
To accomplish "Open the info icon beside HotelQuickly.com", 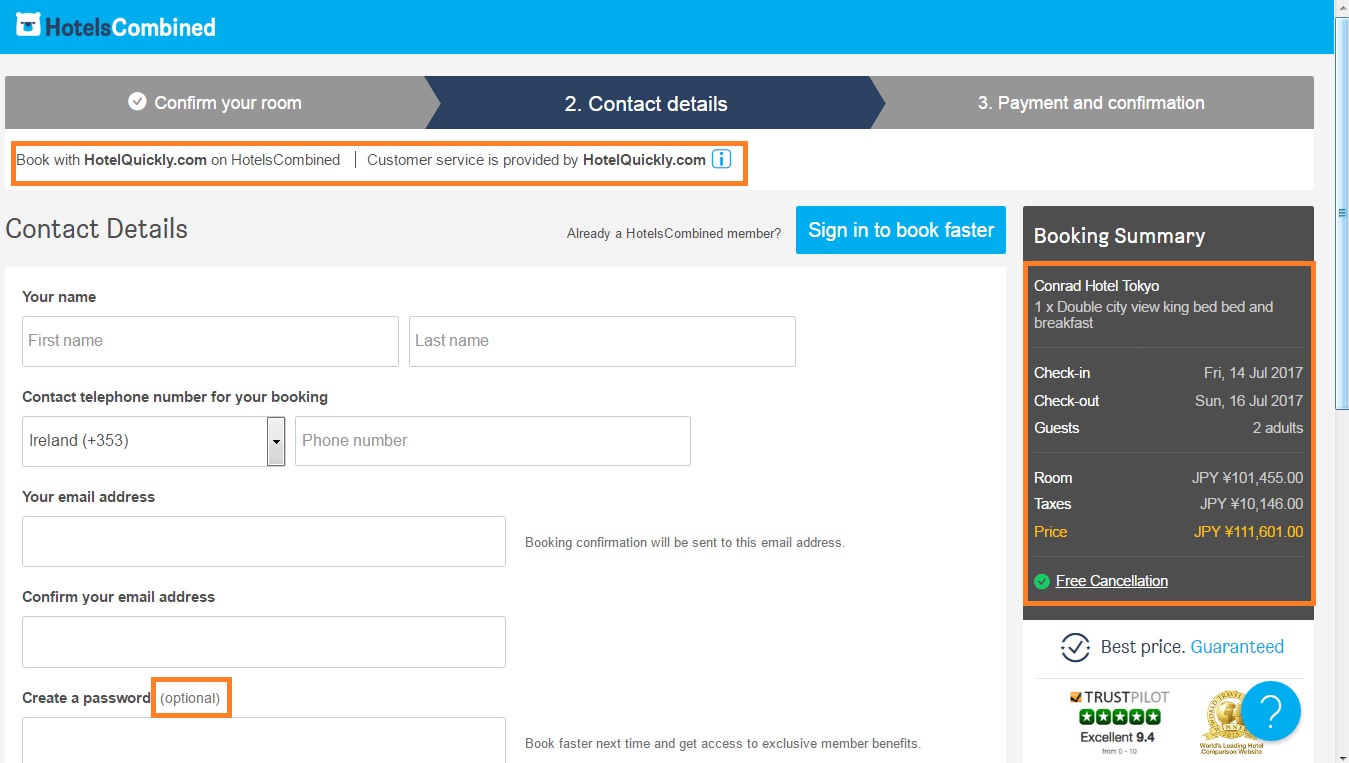I will pos(721,159).
